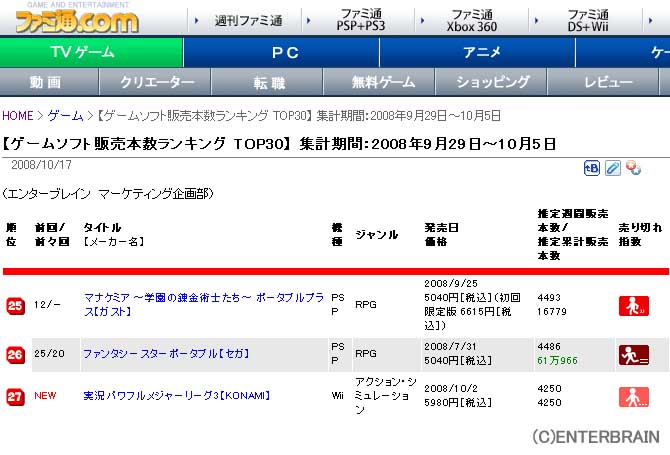Click the エンターブレイン マーケティング企画部 credit
This screenshot has width=670, height=455.
pyautogui.click(x=107, y=194)
